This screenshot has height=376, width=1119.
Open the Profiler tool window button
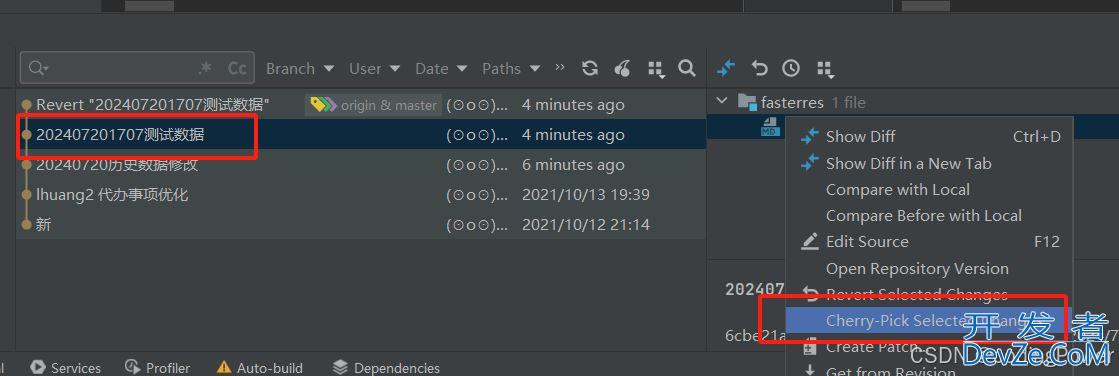[x=158, y=367]
